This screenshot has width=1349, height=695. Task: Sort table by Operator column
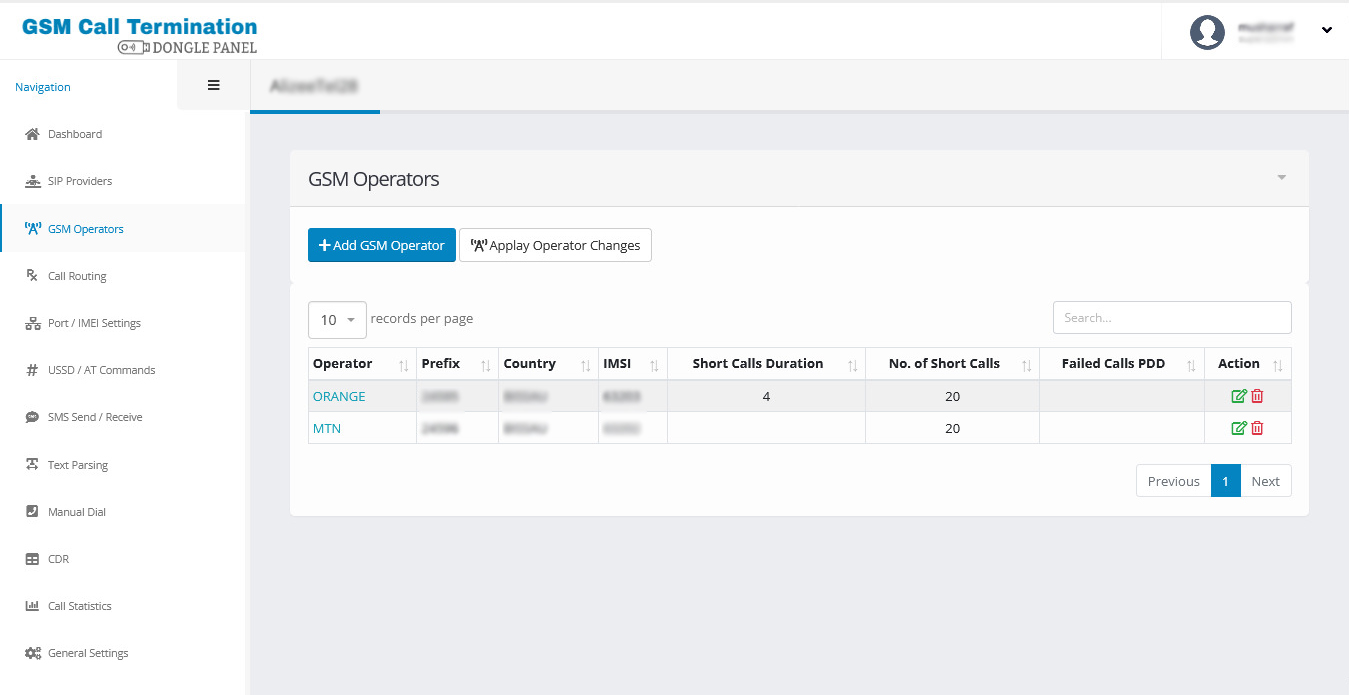[x=362, y=364]
